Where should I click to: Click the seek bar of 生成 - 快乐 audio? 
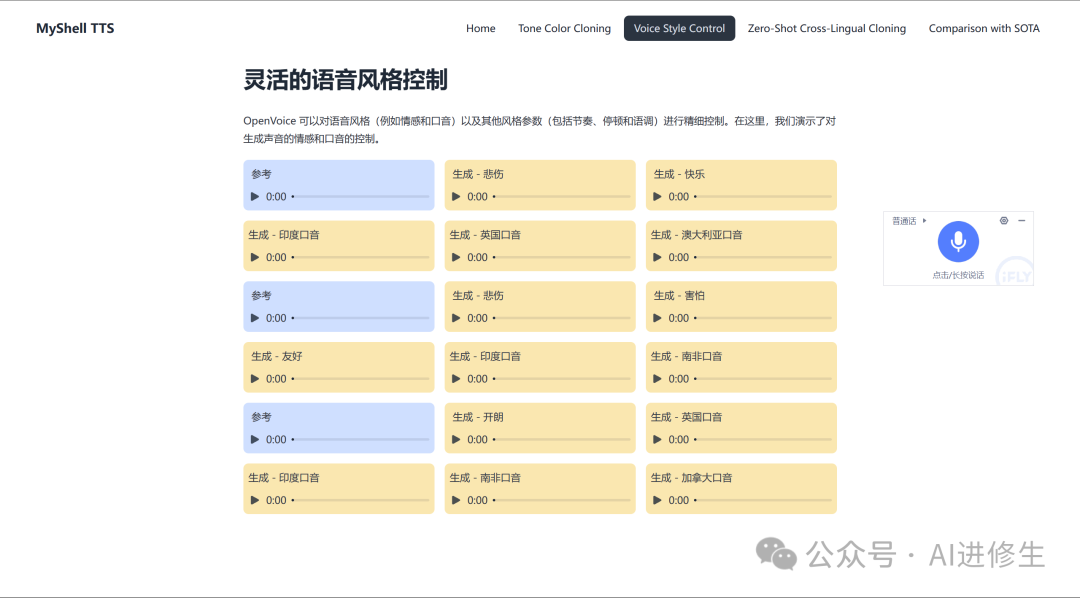click(x=763, y=197)
